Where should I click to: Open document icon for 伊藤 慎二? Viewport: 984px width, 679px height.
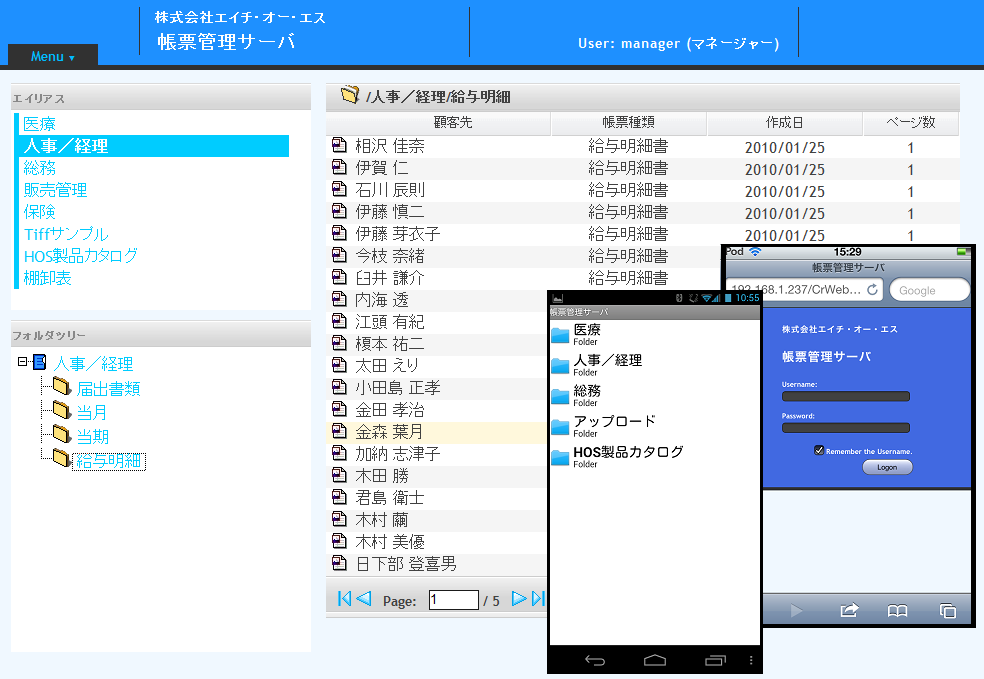click(339, 211)
